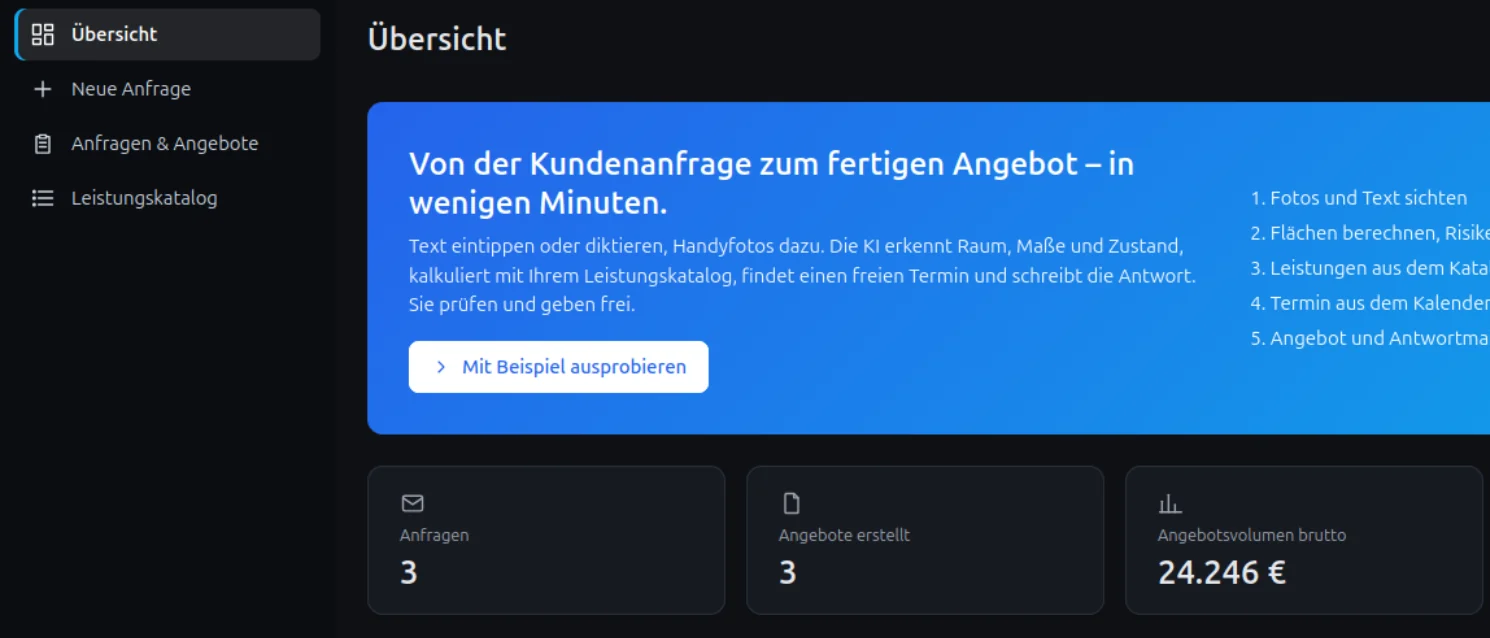This screenshot has width=1490, height=638.
Task: Click the list icon beside Leistungskatalog
Action: click(x=42, y=198)
